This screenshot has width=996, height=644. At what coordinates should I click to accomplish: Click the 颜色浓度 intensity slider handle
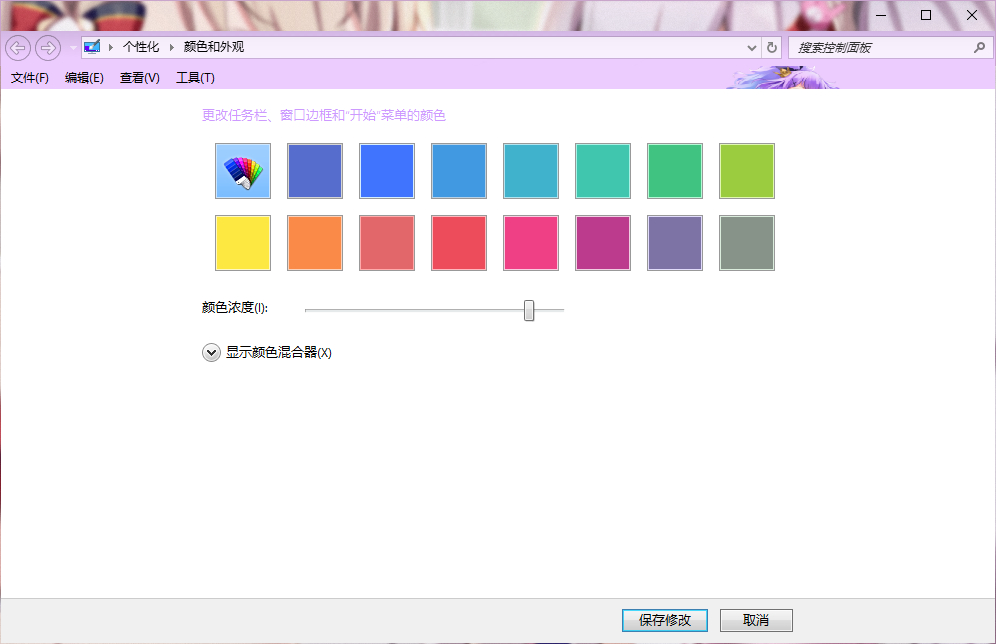[x=529, y=311]
